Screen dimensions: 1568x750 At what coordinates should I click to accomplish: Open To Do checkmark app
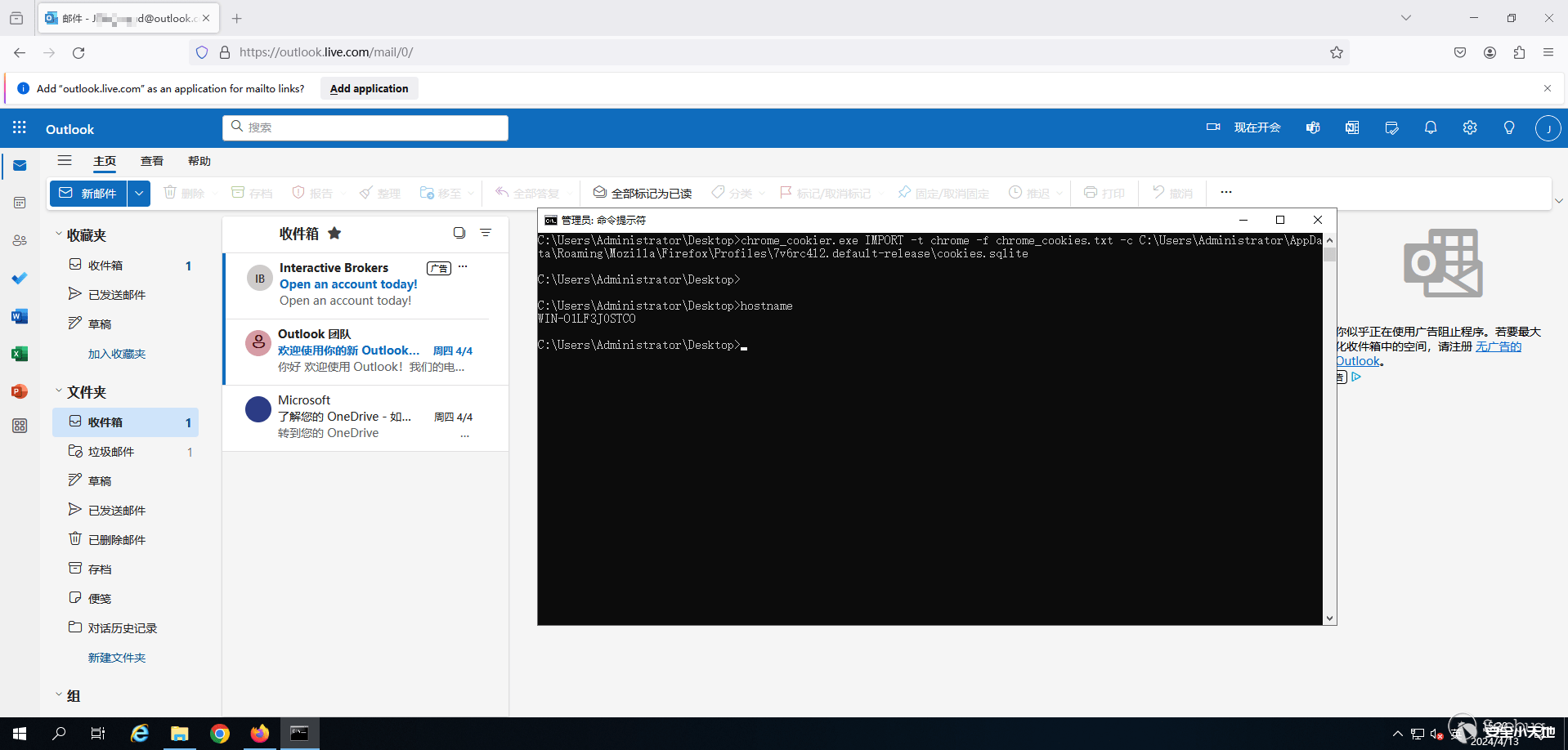coord(20,279)
